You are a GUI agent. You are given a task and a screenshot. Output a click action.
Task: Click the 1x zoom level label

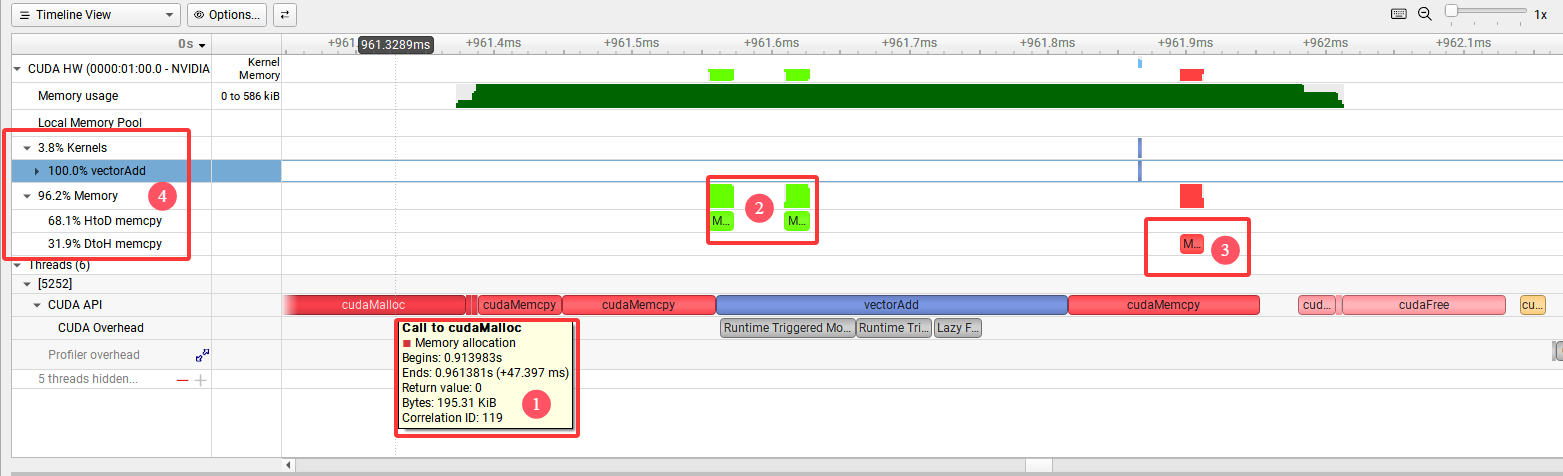1541,14
